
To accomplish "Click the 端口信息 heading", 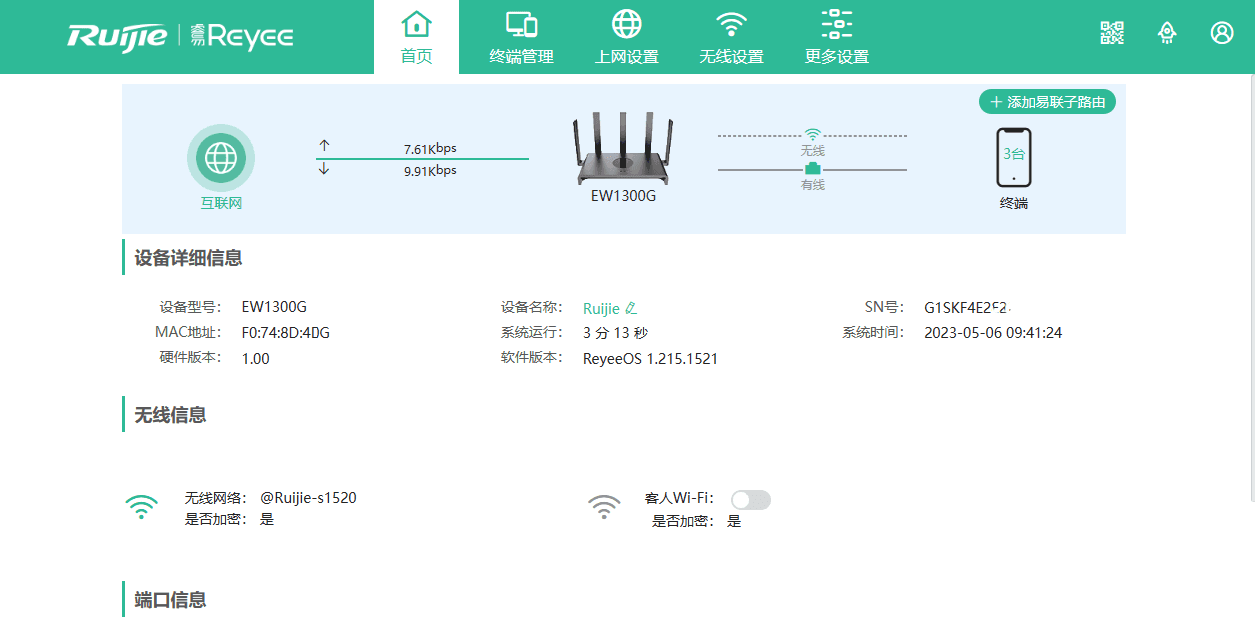I will (x=170, y=600).
